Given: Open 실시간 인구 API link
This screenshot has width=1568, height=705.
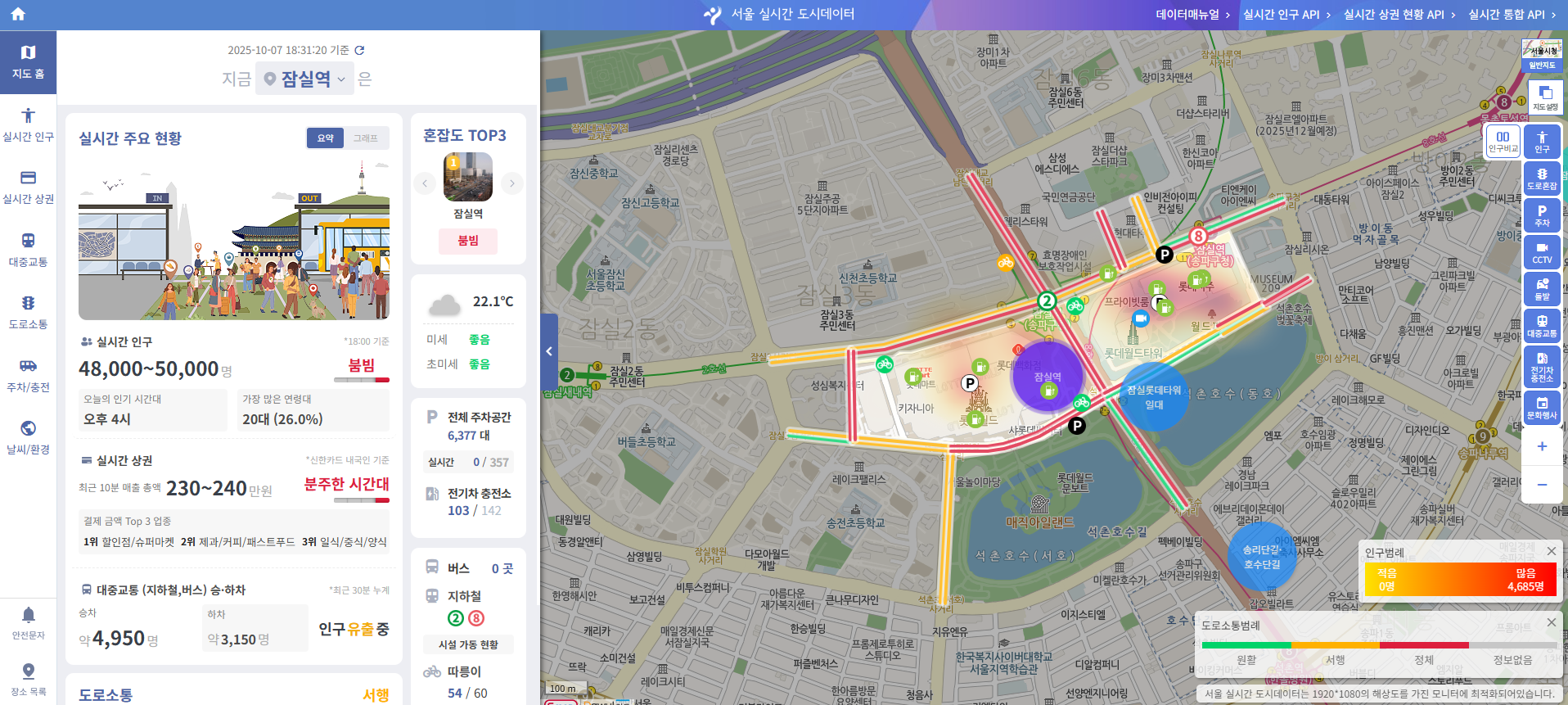Looking at the screenshot, I should (1286, 14).
